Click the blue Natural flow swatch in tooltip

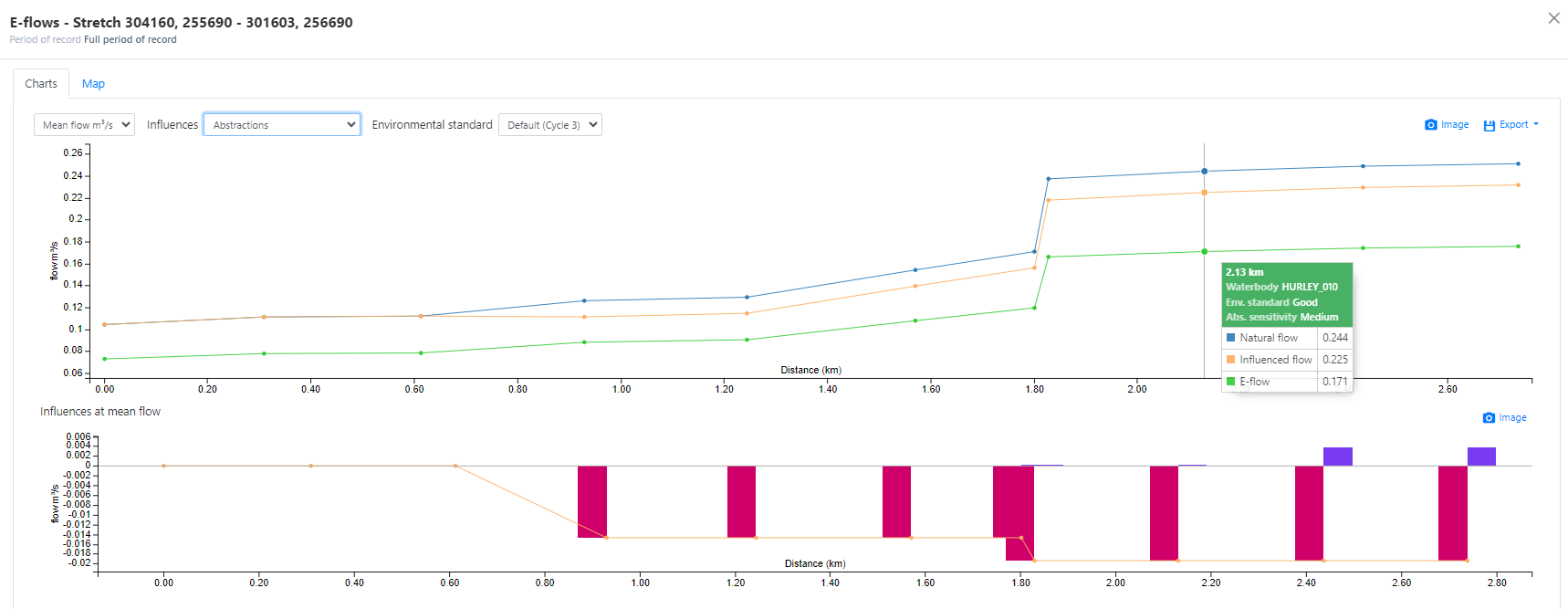tap(1230, 338)
